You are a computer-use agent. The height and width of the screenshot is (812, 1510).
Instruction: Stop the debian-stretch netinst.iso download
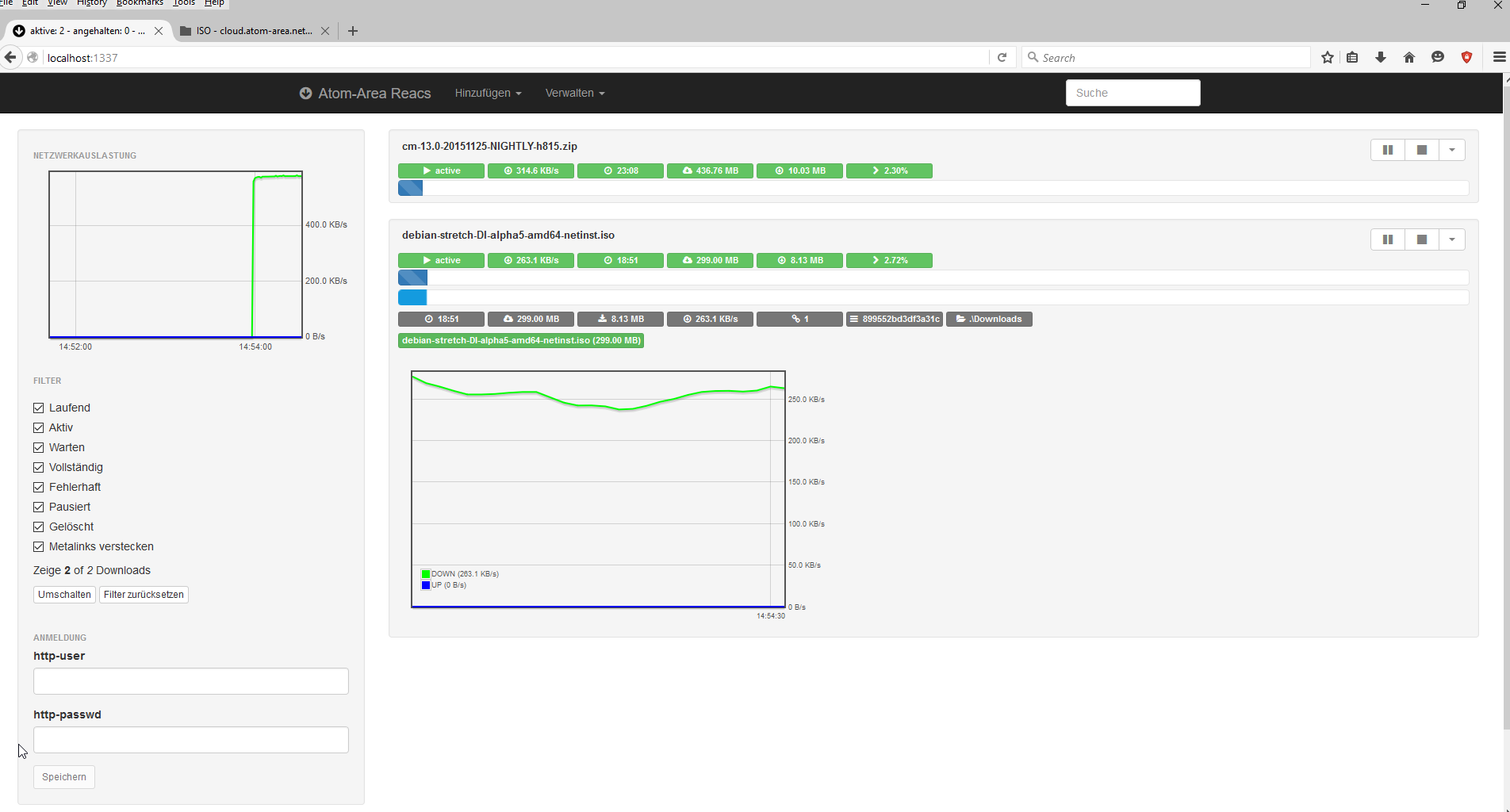tap(1421, 239)
